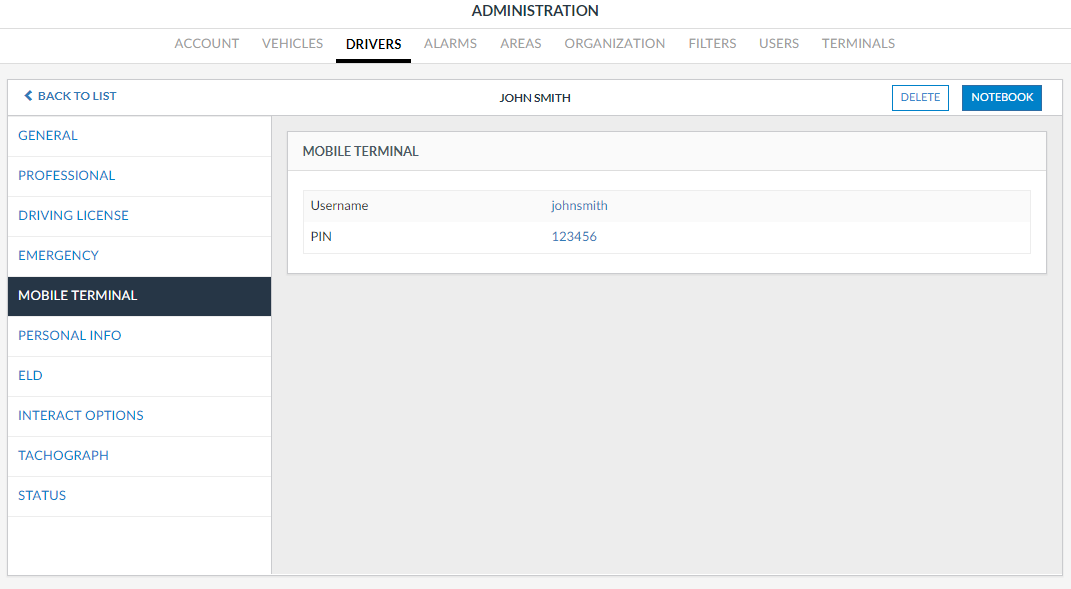Switch to the Vehicles tab
Image resolution: width=1071 pixels, height=589 pixels.
pyautogui.click(x=292, y=44)
